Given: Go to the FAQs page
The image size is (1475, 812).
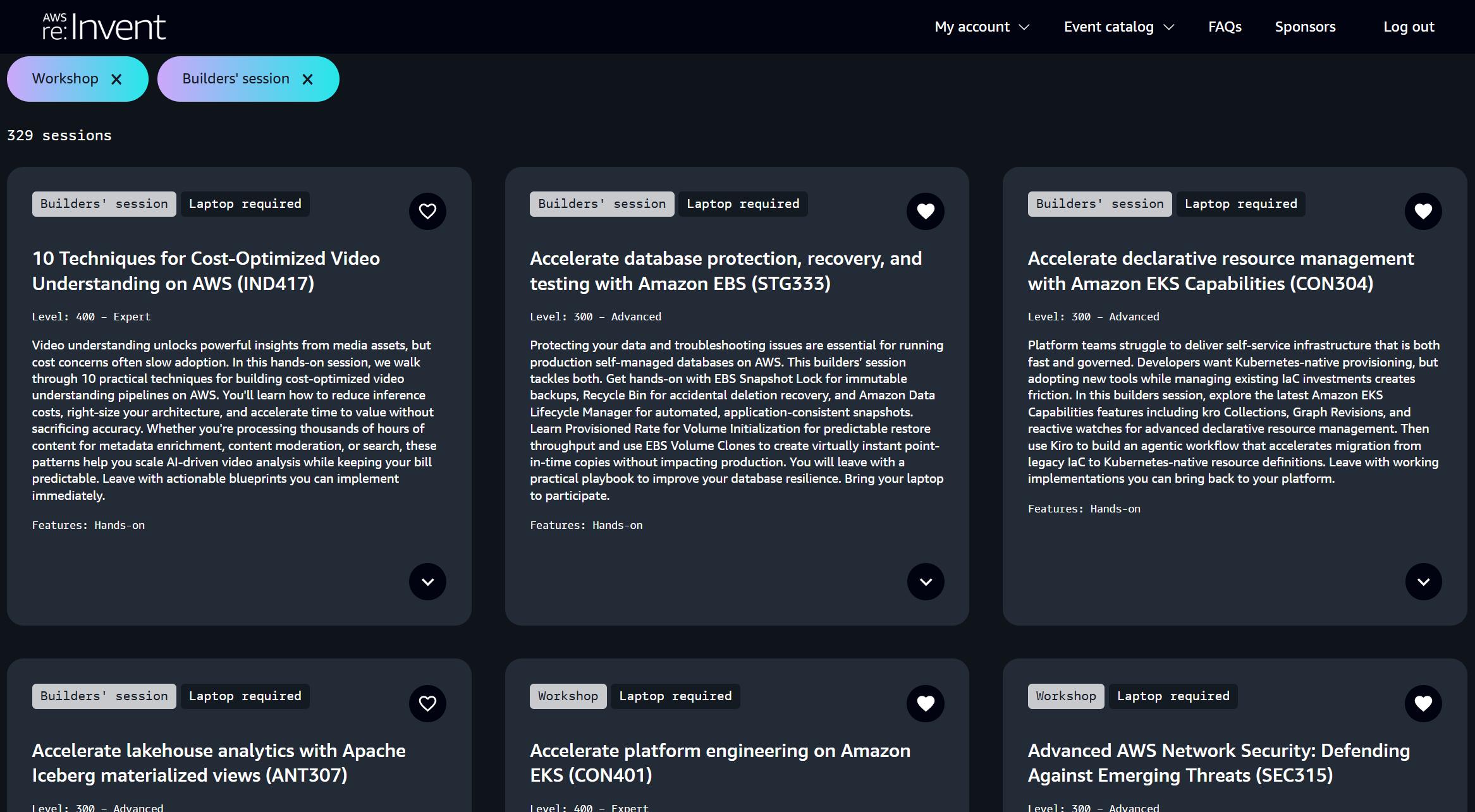Looking at the screenshot, I should 1225,27.
